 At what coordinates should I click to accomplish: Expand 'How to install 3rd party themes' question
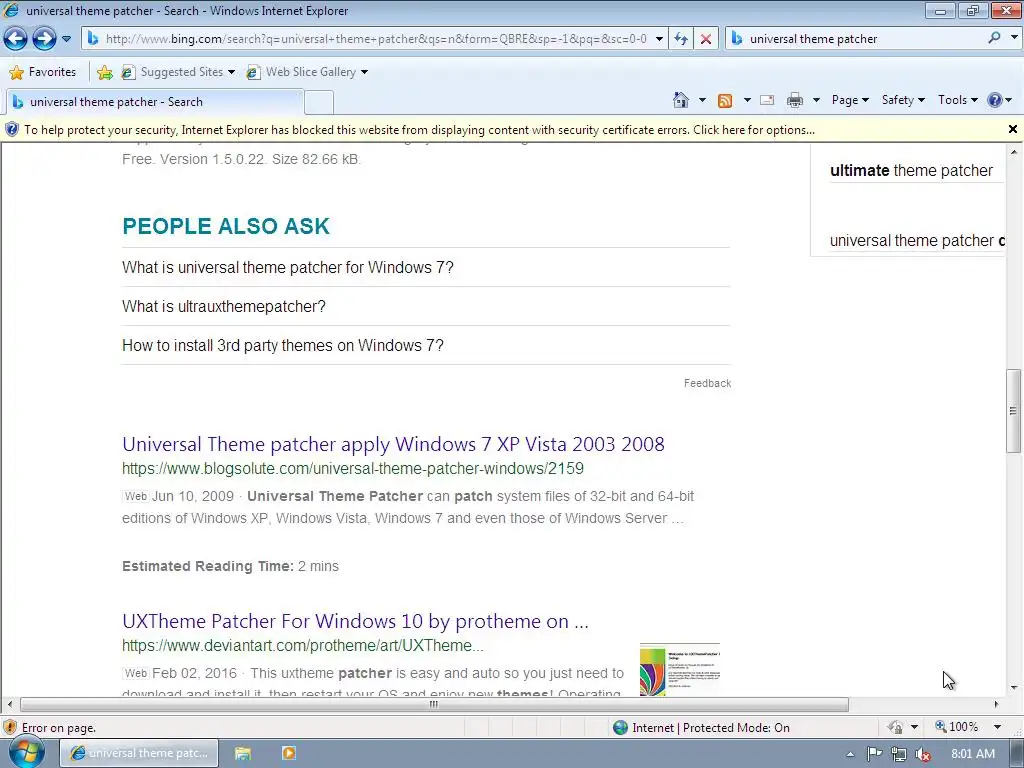click(x=283, y=345)
